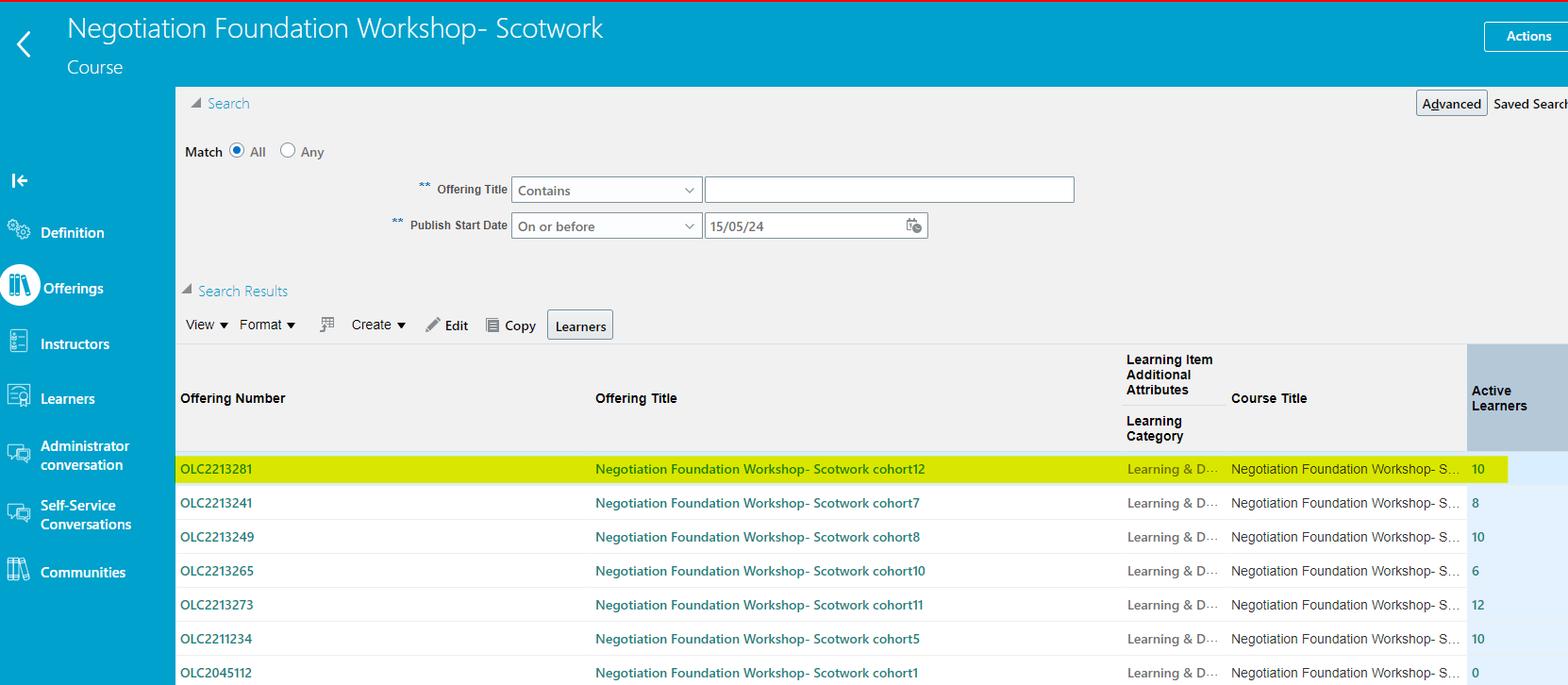Click the Definition gears icon

(19, 229)
